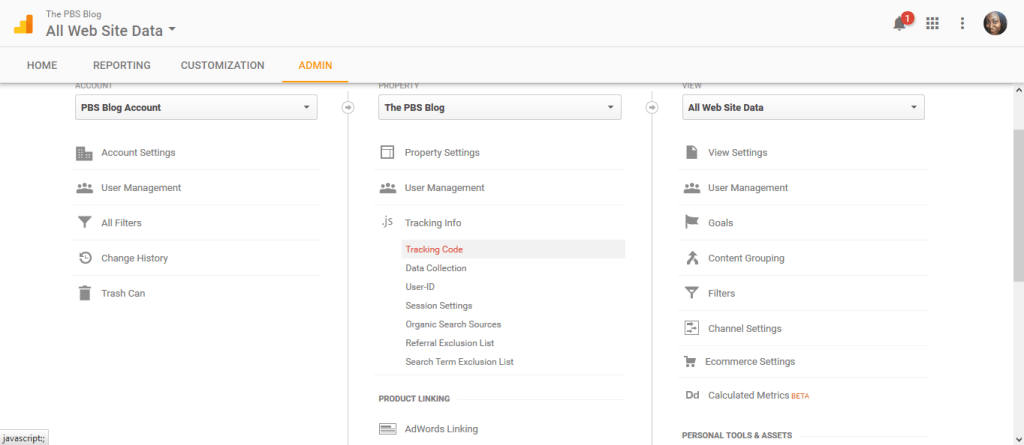Switch to the Reporting tab
The image size is (1024, 445).
point(121,65)
